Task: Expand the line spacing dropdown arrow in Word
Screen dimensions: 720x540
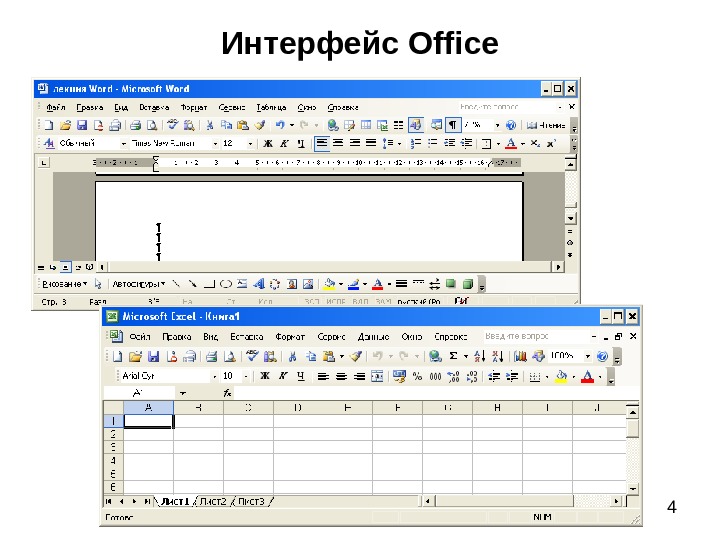Action: point(399,144)
